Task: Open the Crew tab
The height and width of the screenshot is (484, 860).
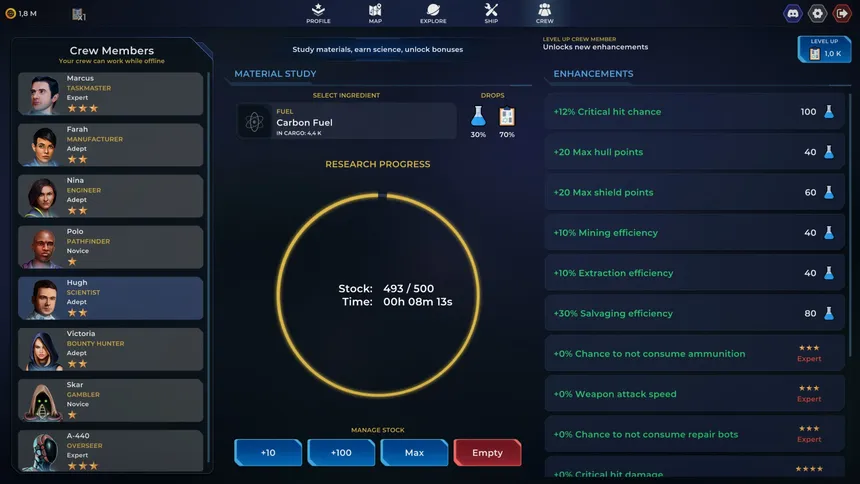Action: (545, 13)
